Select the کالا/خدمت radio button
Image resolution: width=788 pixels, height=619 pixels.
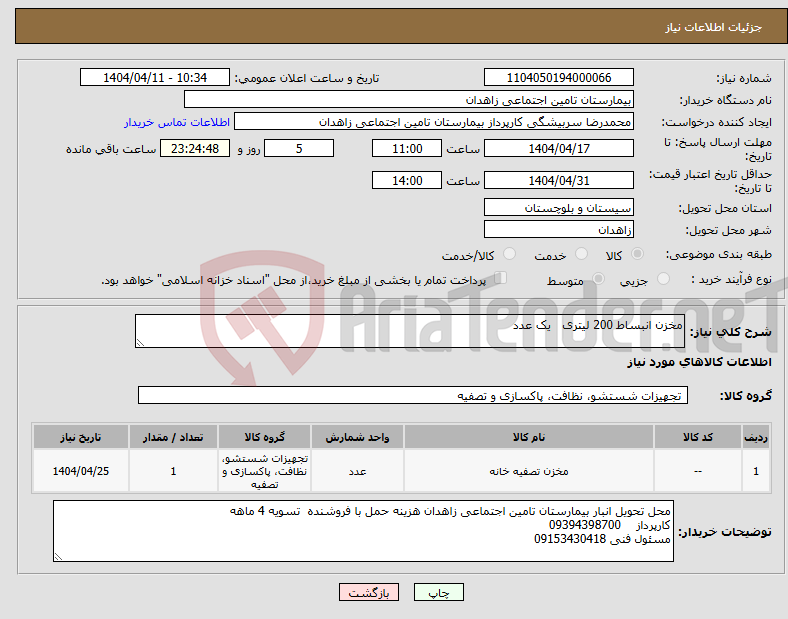coord(509,254)
